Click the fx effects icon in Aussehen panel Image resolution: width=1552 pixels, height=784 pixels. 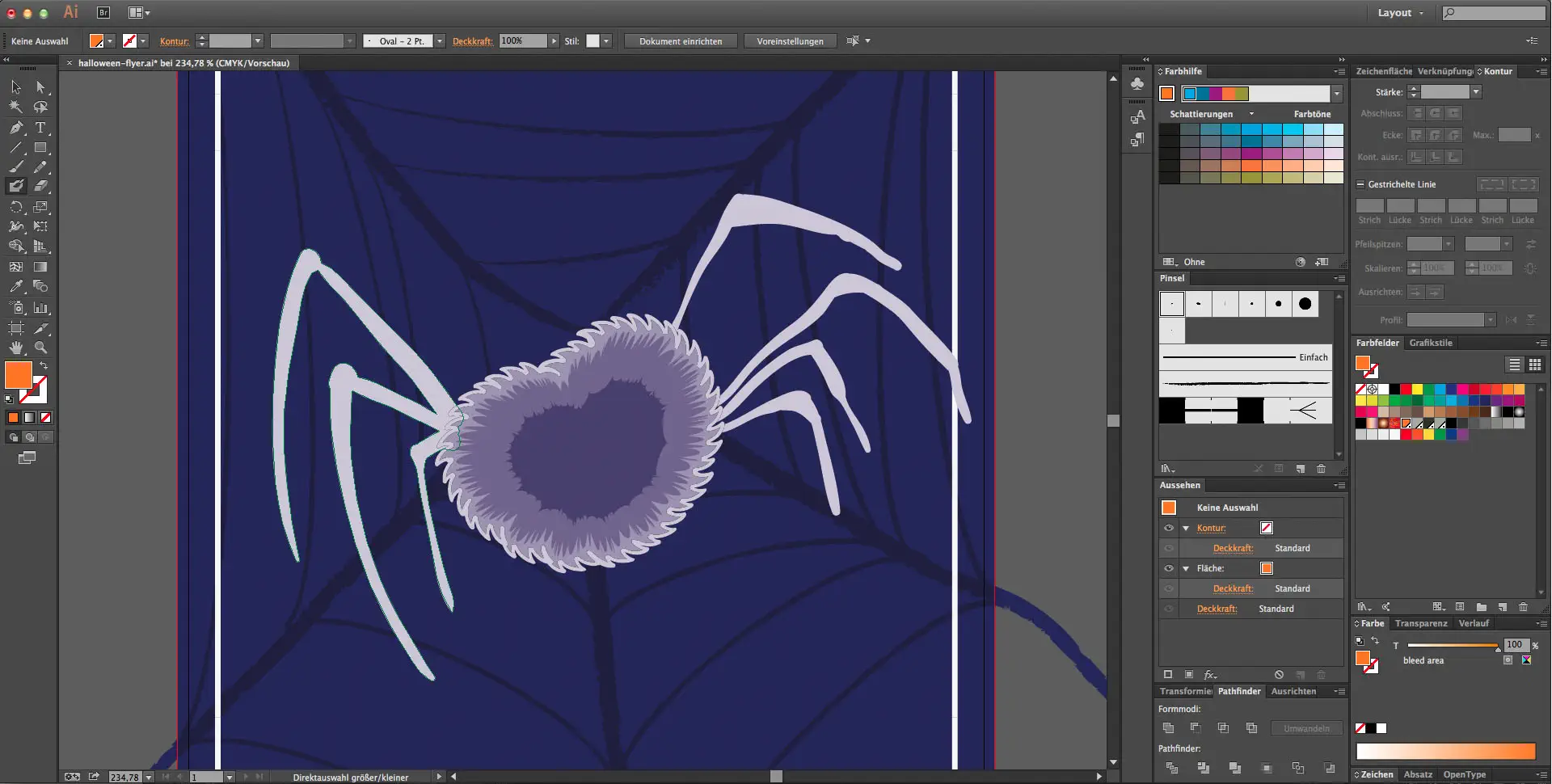[x=1210, y=675]
